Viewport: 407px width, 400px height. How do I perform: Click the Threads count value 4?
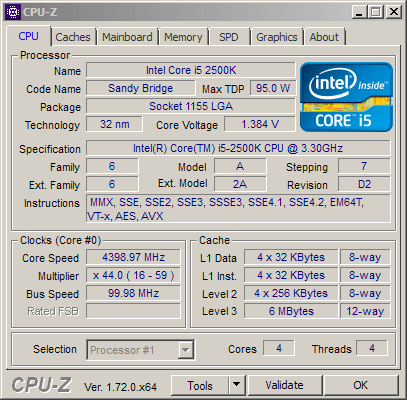point(372,348)
